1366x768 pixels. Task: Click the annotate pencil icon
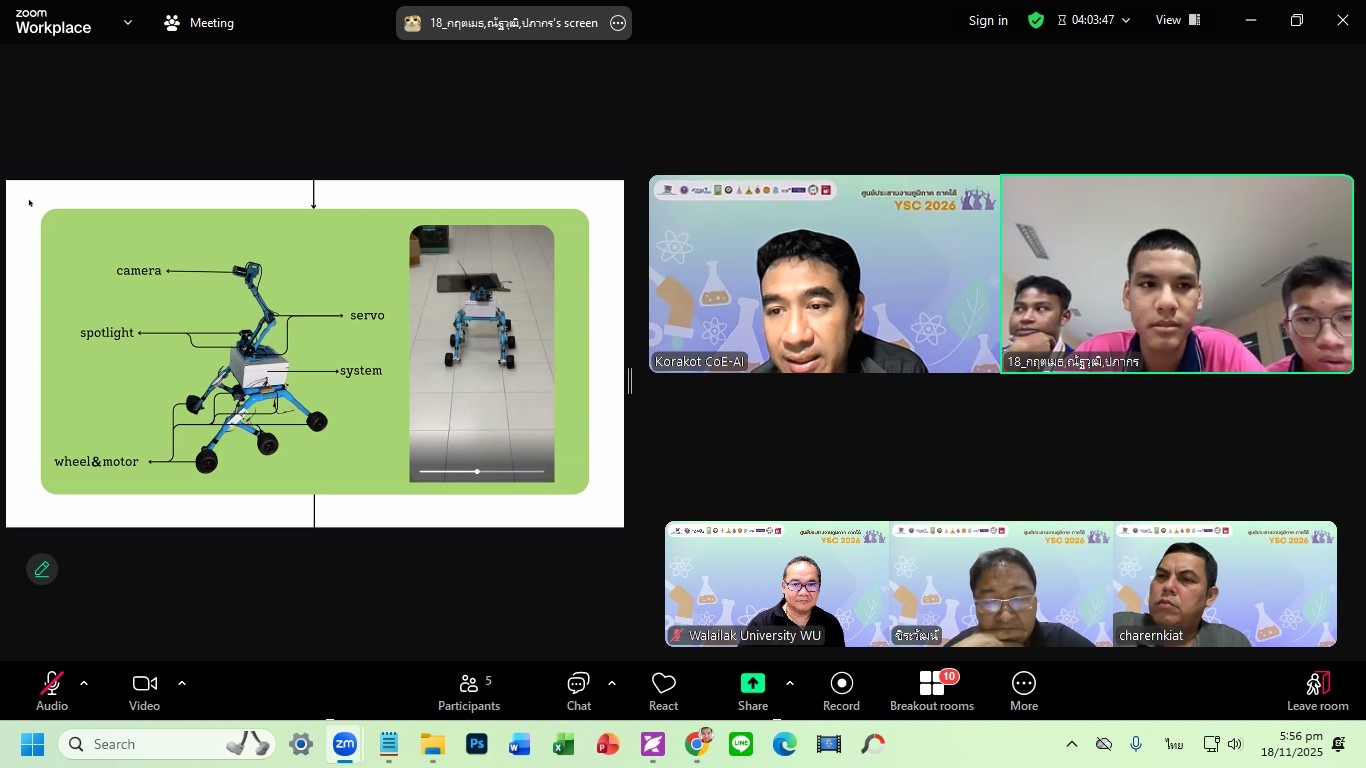42,569
